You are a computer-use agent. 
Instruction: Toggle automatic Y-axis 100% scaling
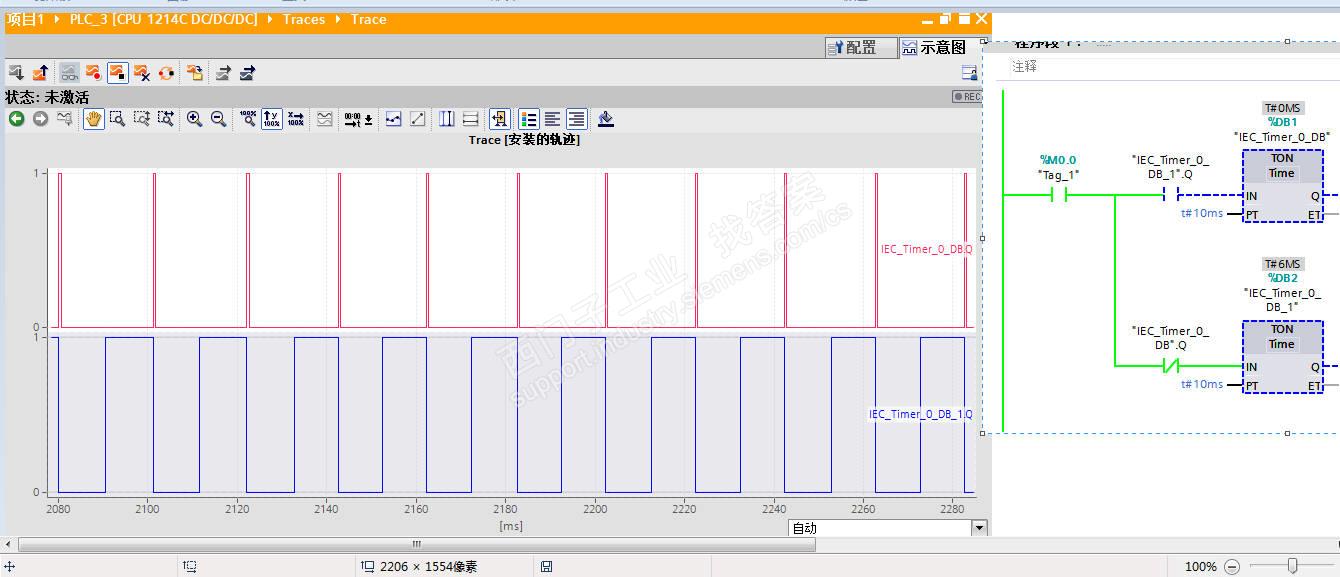tap(272, 119)
